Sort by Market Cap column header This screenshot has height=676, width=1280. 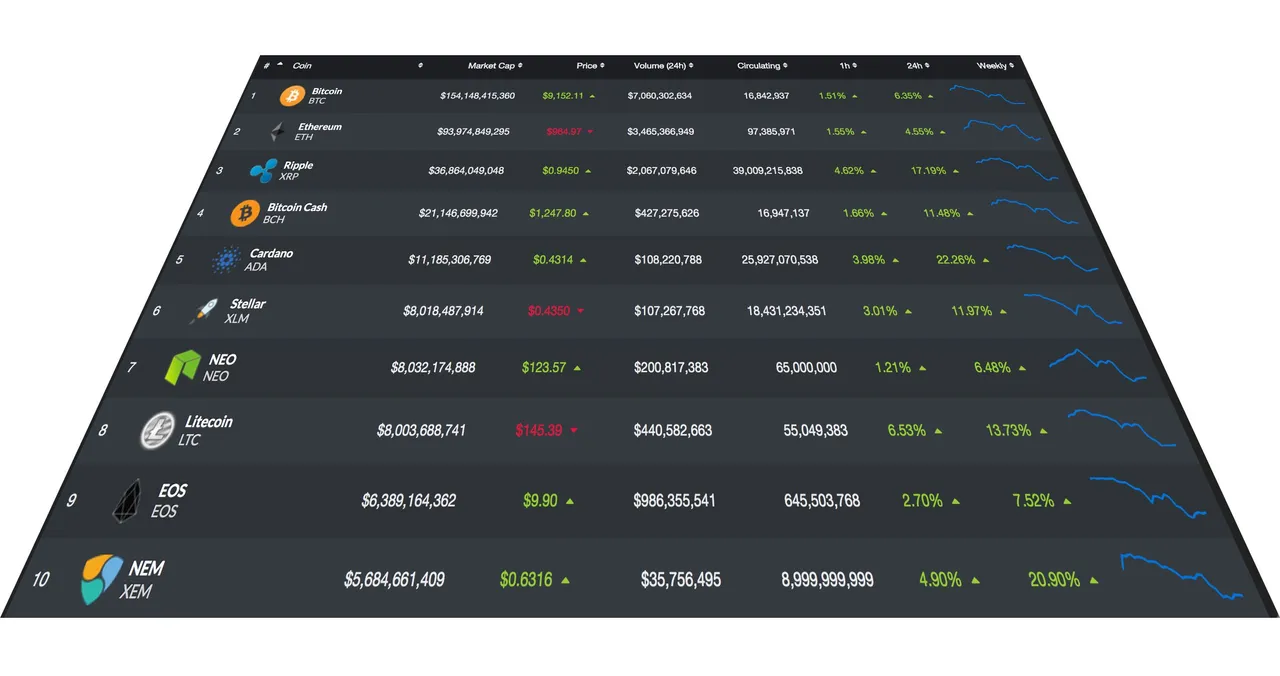[495, 66]
